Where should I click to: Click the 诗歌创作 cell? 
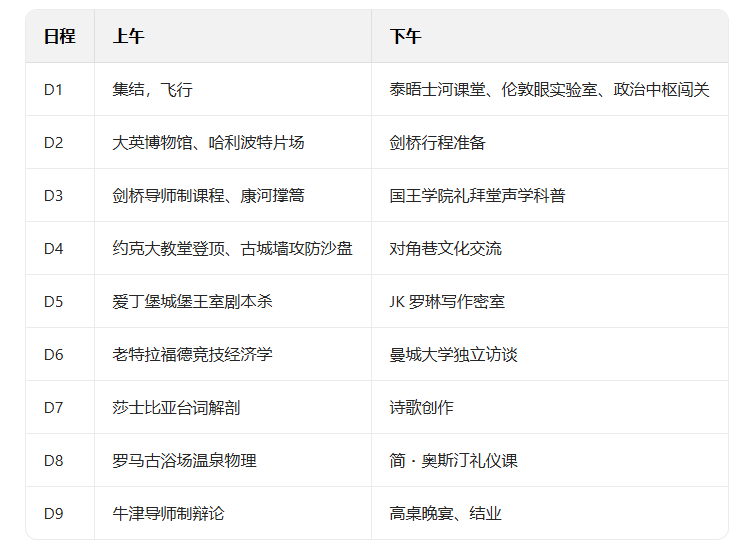[x=421, y=408]
